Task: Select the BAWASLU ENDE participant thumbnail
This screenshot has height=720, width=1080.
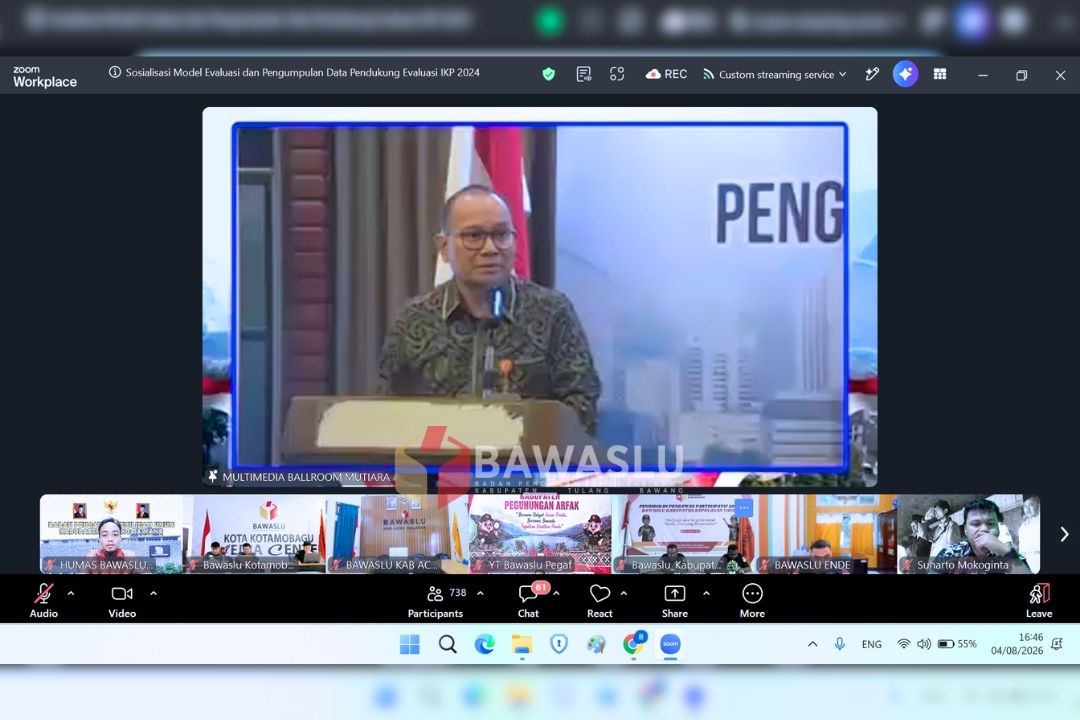Action: click(x=826, y=534)
